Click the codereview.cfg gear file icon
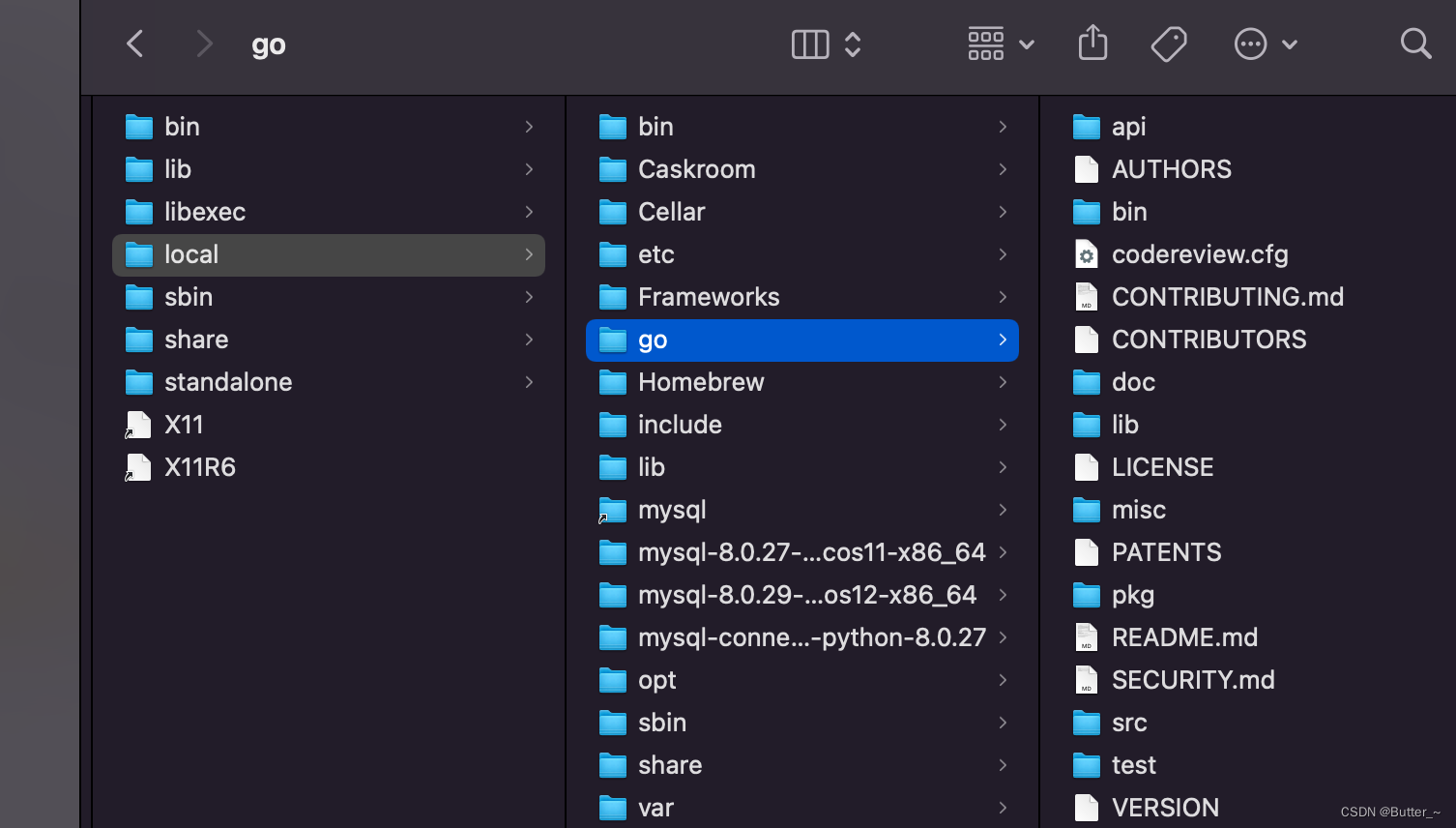Image resolution: width=1456 pixels, height=828 pixels. click(1087, 254)
